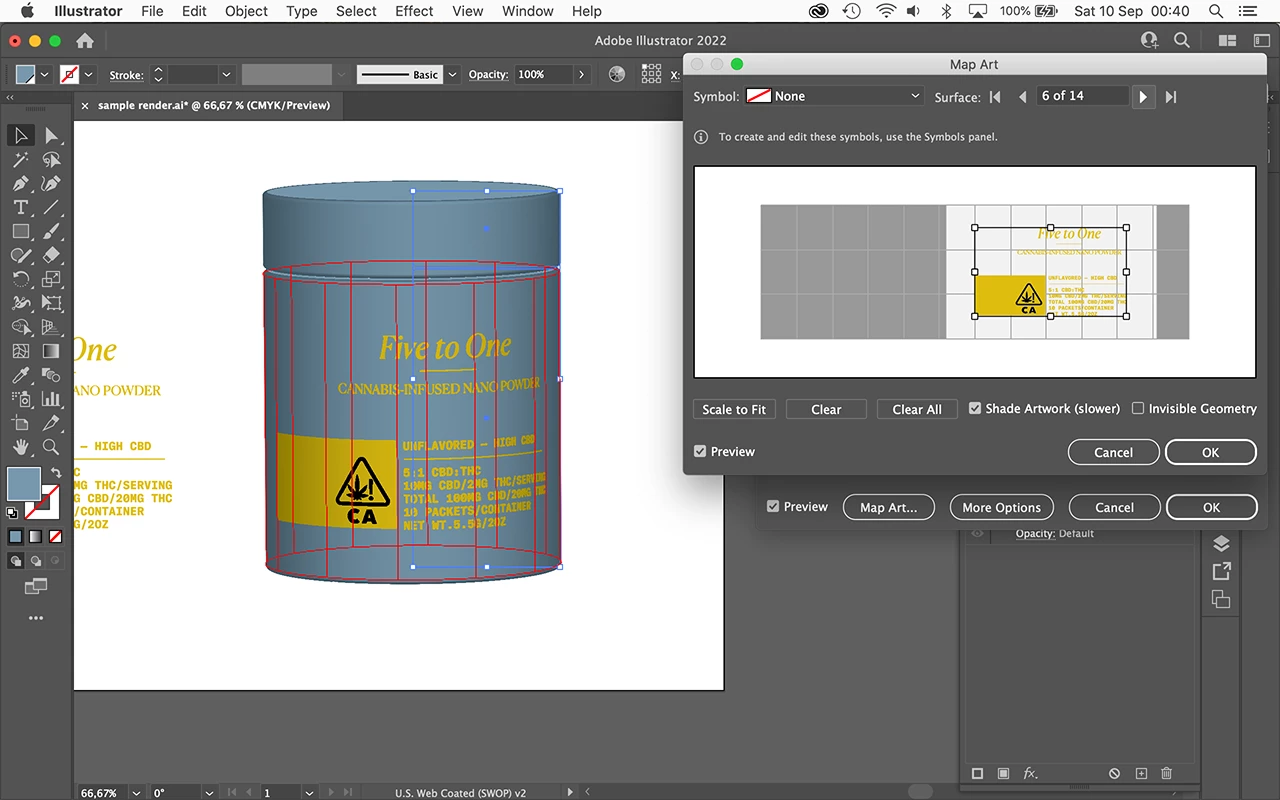Select the Selection tool arrow
1280x800 pixels.
click(x=20, y=135)
